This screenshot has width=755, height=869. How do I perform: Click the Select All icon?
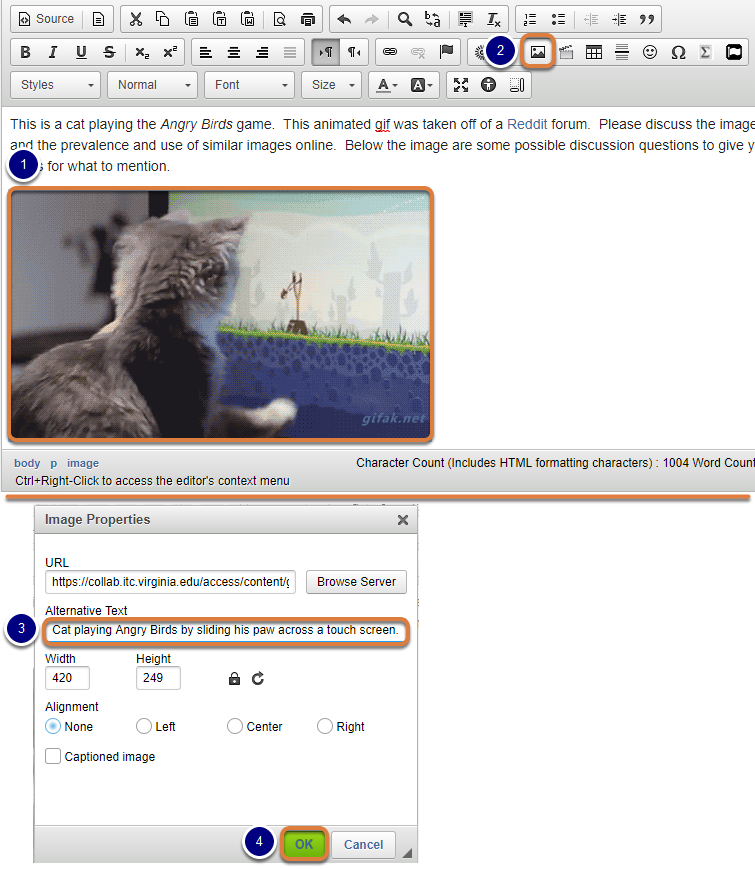465,19
